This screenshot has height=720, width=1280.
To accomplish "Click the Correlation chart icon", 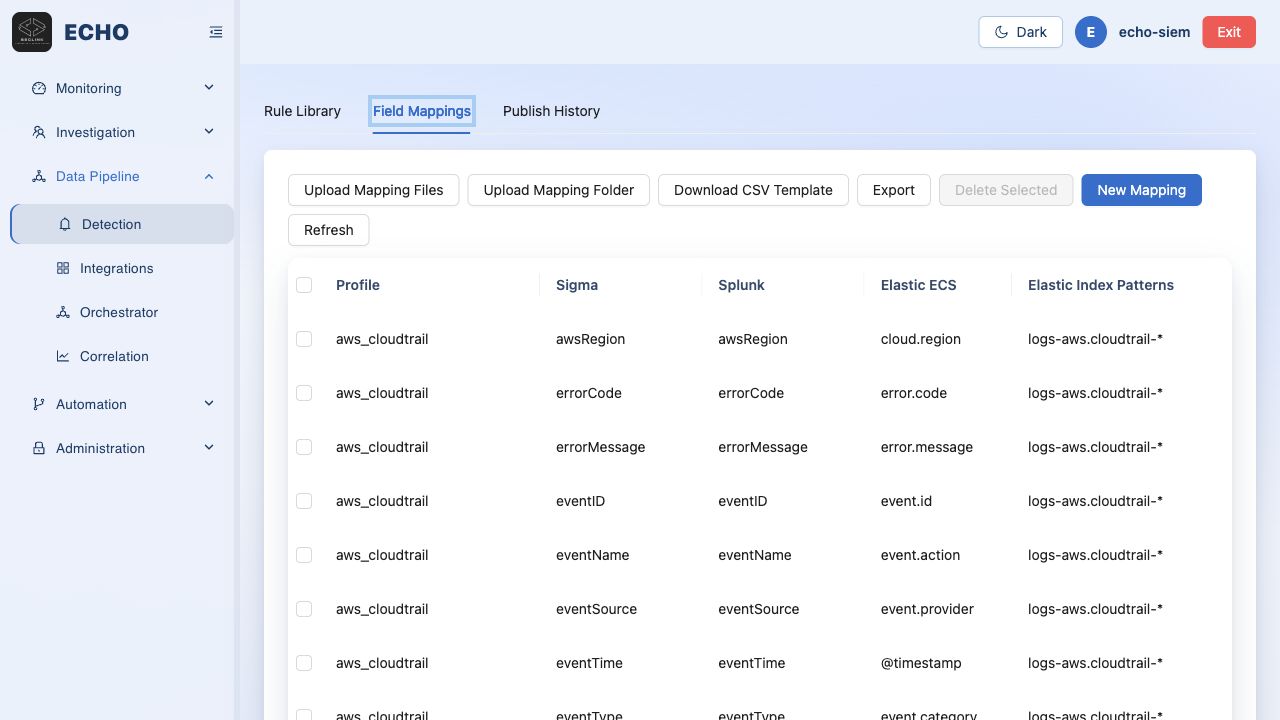I will [63, 356].
